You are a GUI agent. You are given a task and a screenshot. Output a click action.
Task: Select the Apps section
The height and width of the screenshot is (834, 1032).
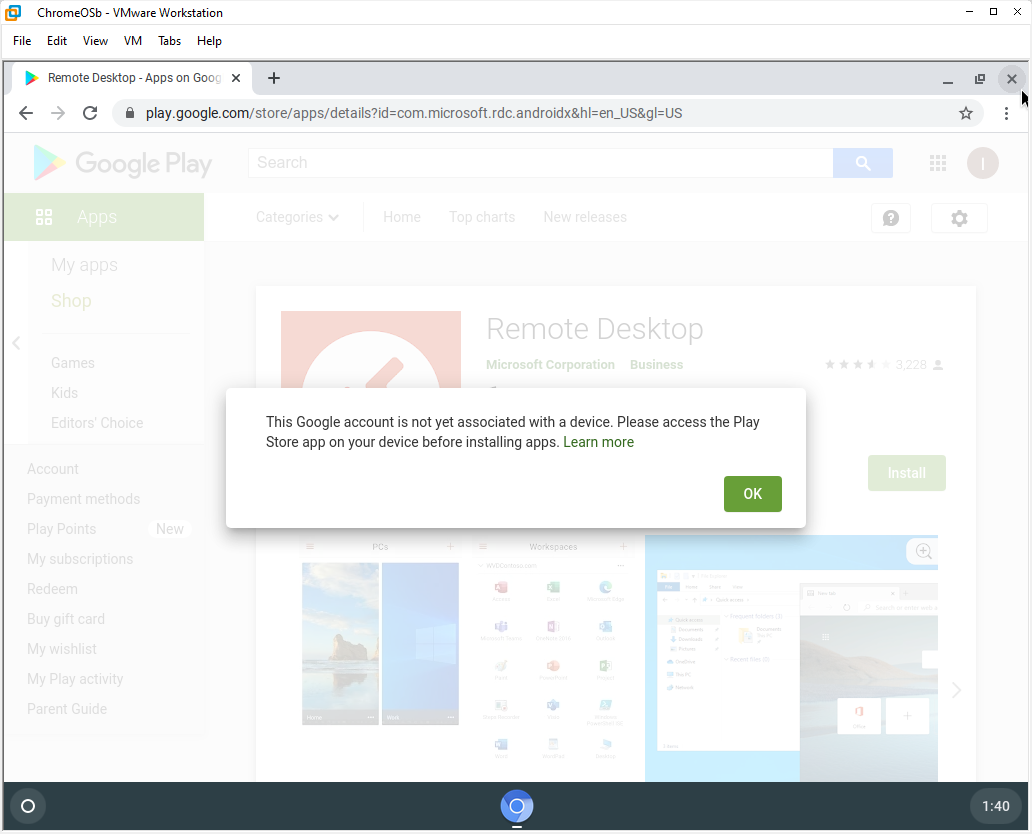coord(104,217)
